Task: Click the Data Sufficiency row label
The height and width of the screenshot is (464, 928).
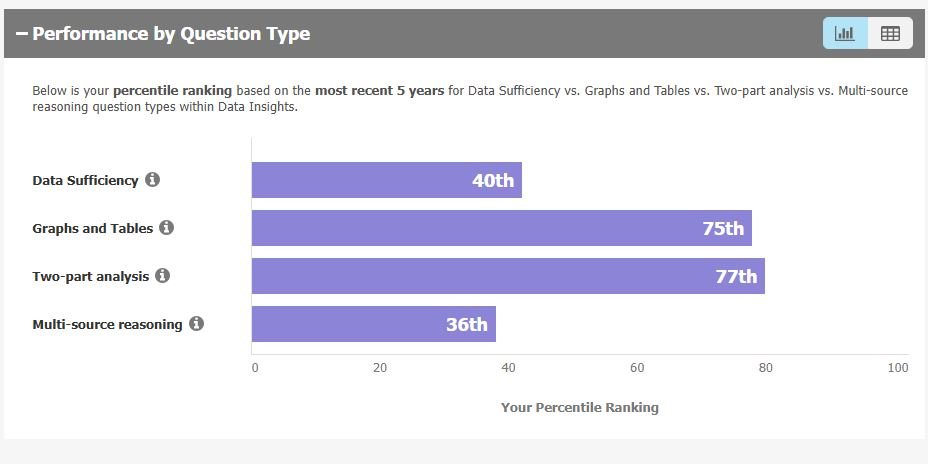Action: click(x=85, y=181)
